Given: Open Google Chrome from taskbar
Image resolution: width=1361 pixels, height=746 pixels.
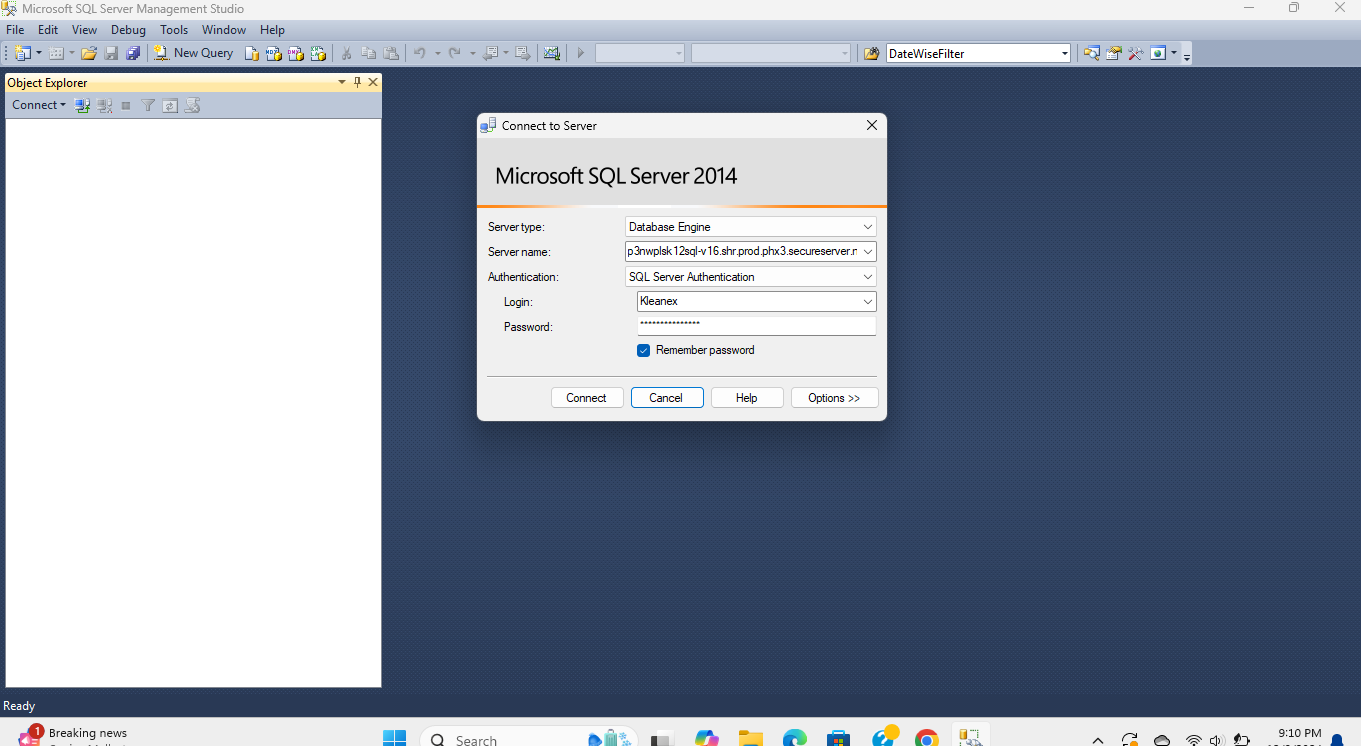Looking at the screenshot, I should click(926, 738).
